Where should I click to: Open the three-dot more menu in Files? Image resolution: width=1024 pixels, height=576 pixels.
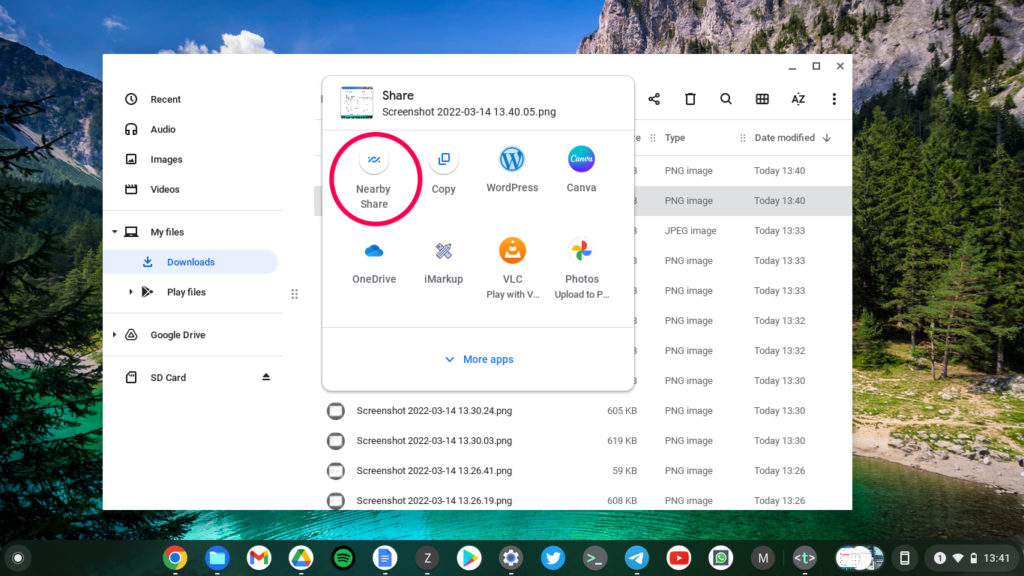tap(834, 99)
